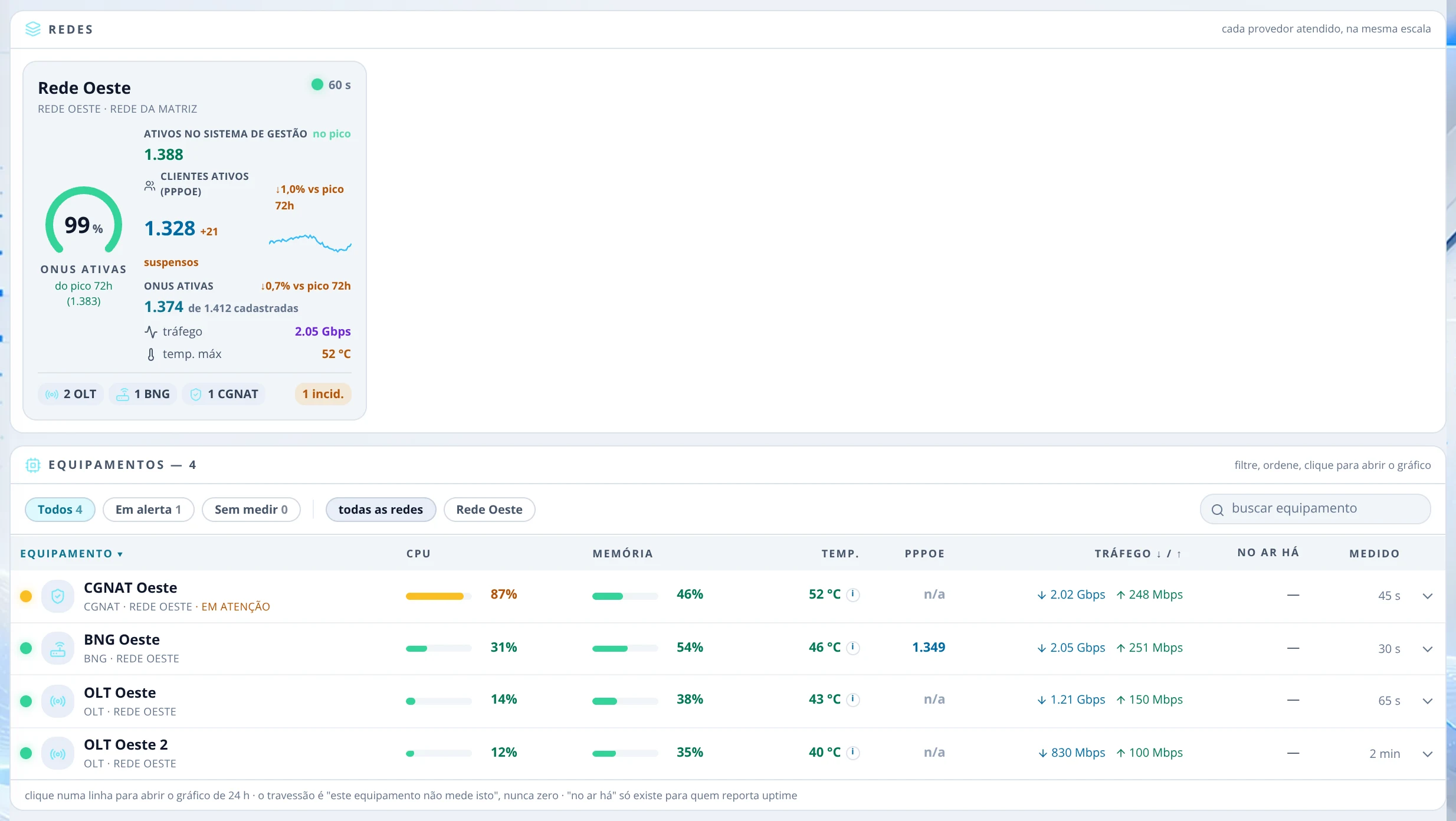Sort by the CPU column header

pos(418,554)
